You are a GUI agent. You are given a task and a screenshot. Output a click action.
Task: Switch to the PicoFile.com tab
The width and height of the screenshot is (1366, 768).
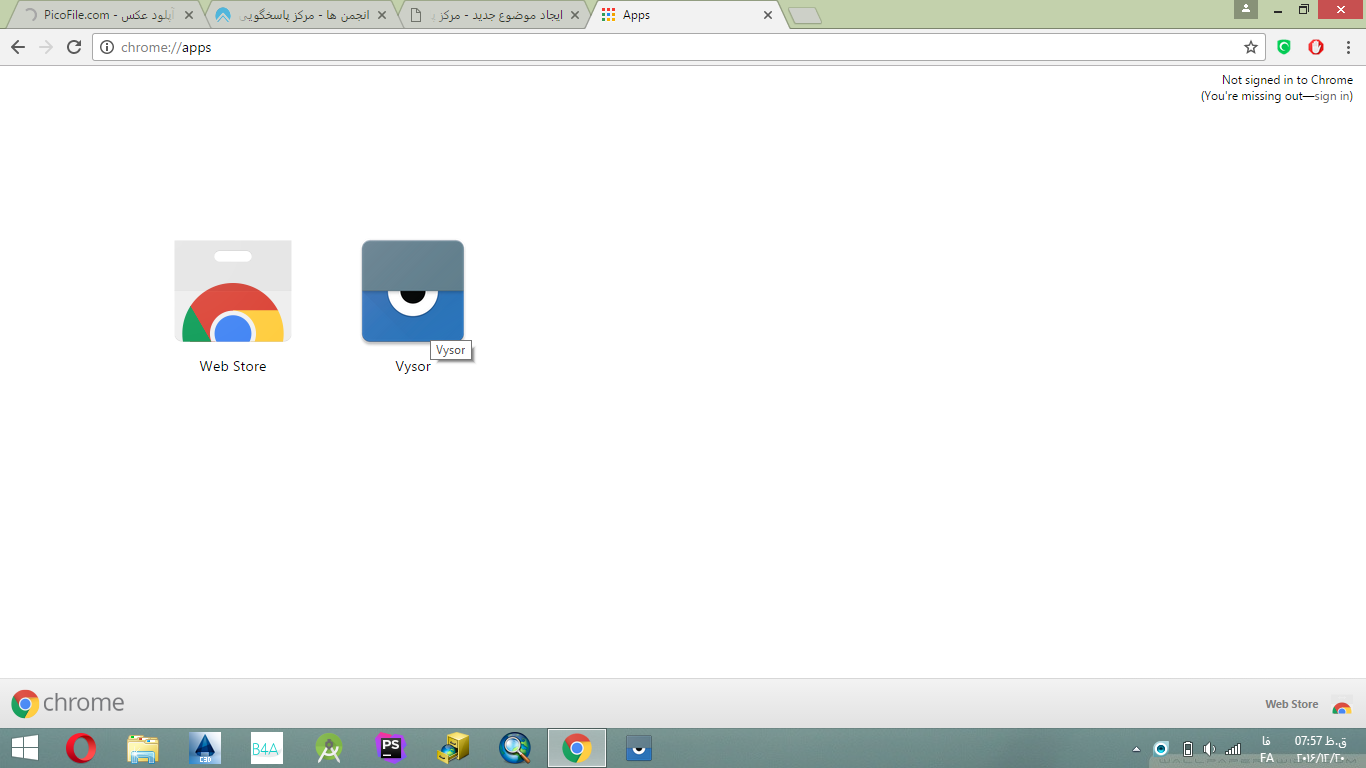pyautogui.click(x=105, y=15)
